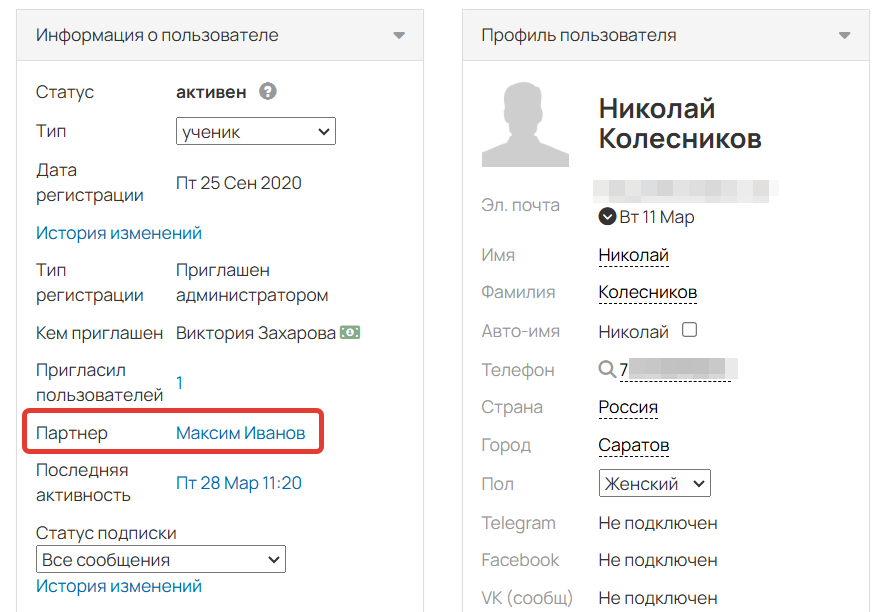Open История изменений link under subscription status
The width and height of the screenshot is (890, 612).
119,586
